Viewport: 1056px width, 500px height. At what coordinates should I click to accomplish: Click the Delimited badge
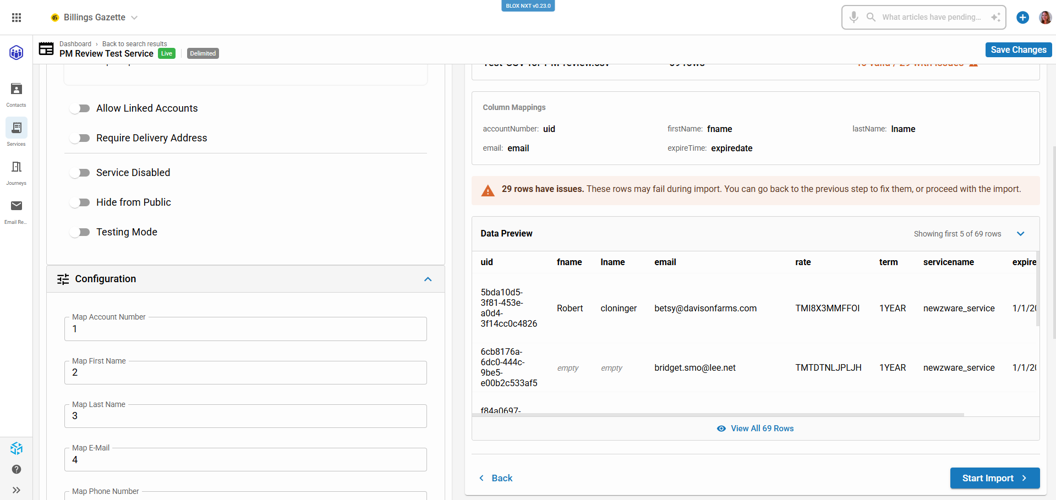203,53
